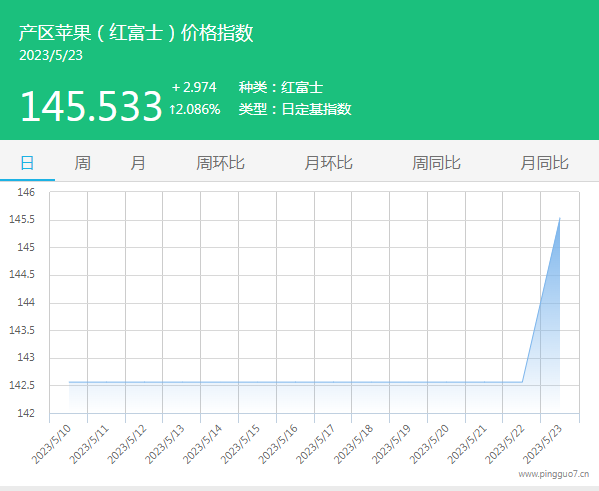The width and height of the screenshot is (599, 491).
Task: Switch to the 周 weekly tab
Action: coord(83,163)
